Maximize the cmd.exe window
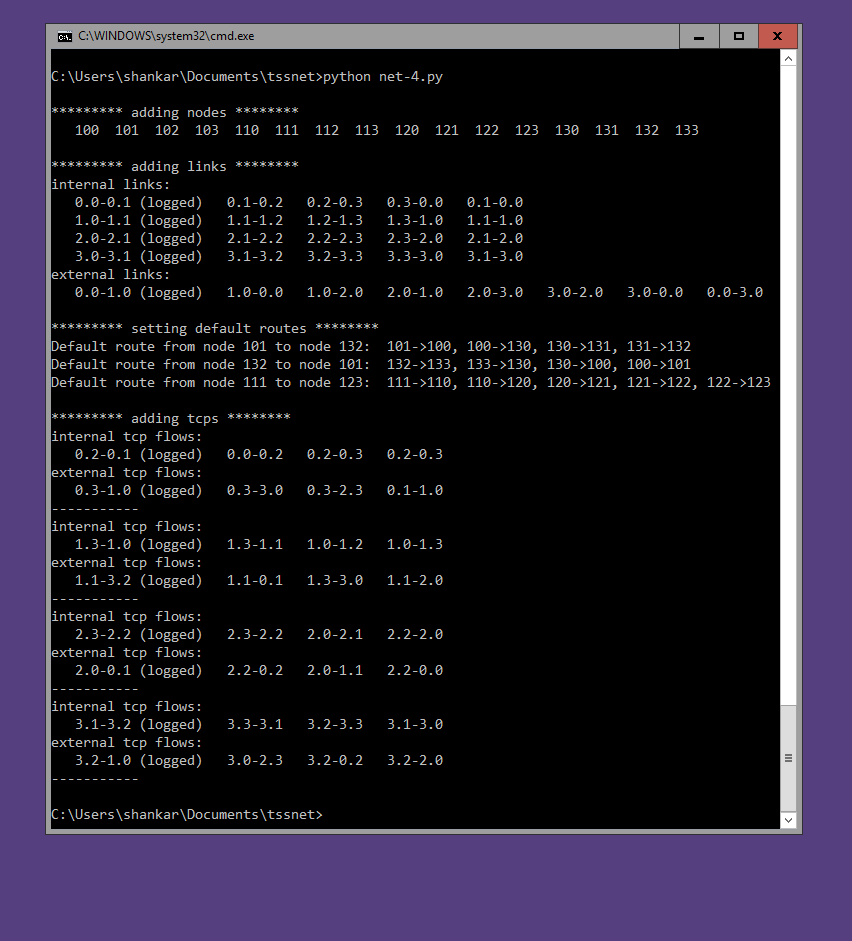Viewport: 852px width, 941px height. tap(739, 36)
